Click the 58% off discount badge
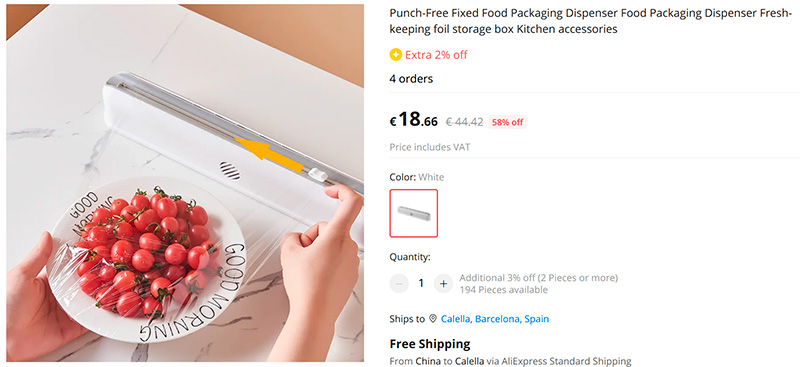The width and height of the screenshot is (800, 367). 507,122
